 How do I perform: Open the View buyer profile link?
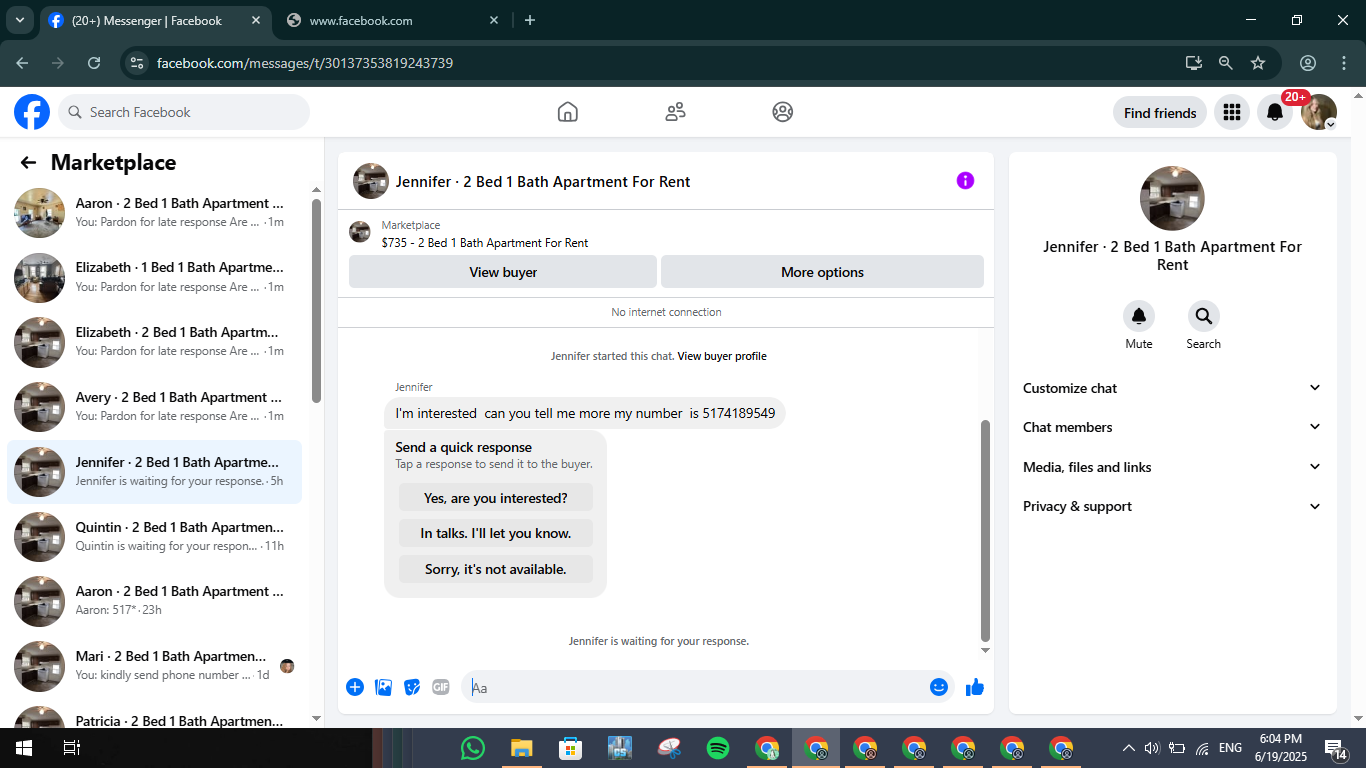(722, 356)
